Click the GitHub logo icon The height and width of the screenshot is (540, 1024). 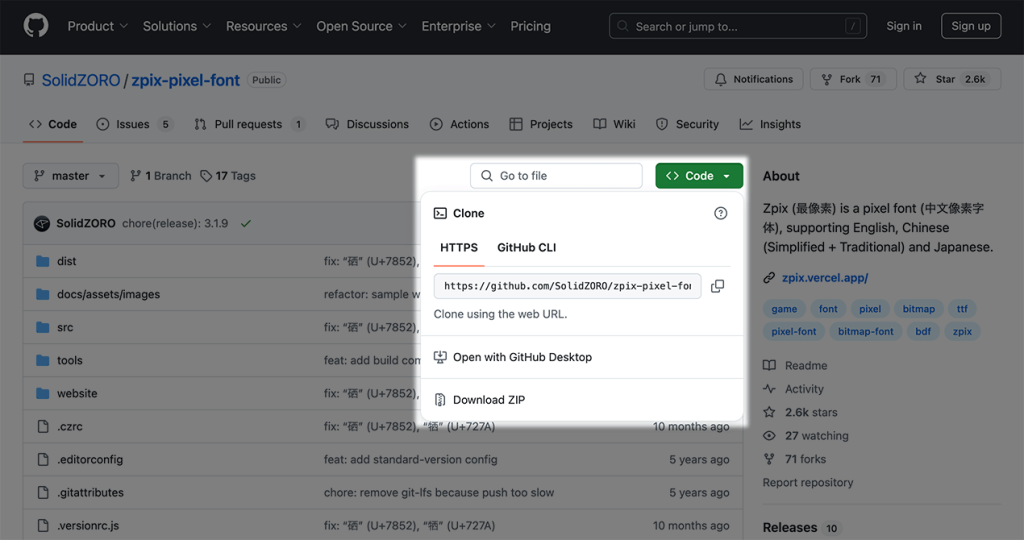coord(35,26)
